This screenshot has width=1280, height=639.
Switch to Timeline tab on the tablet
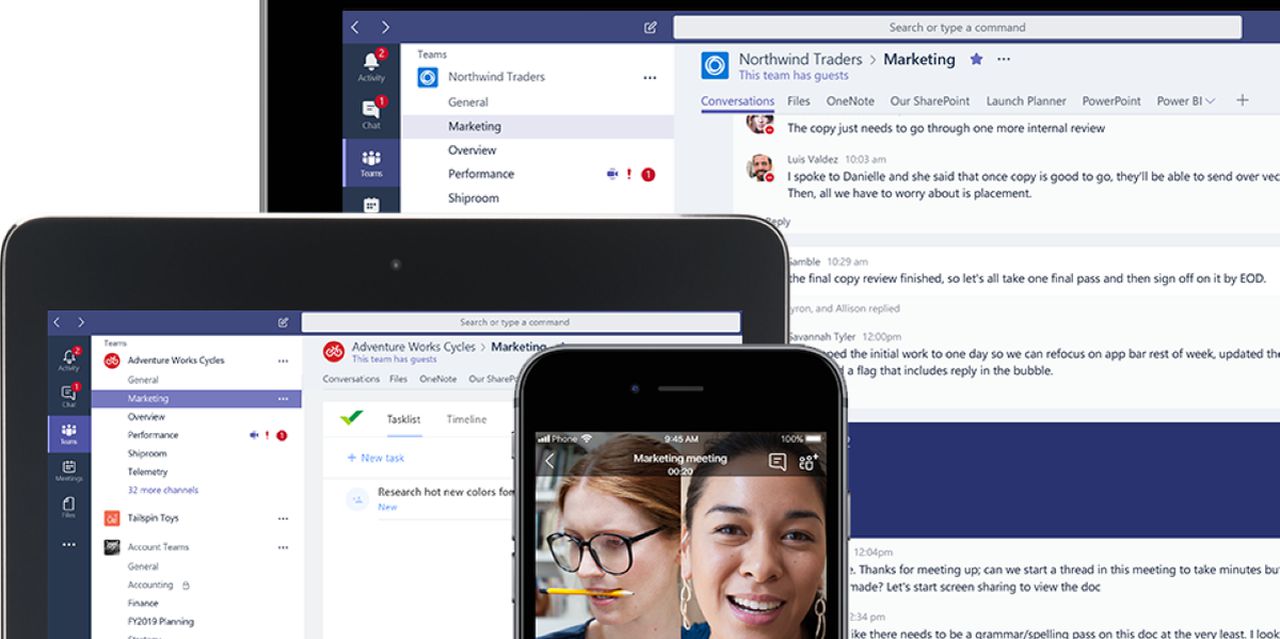(467, 419)
